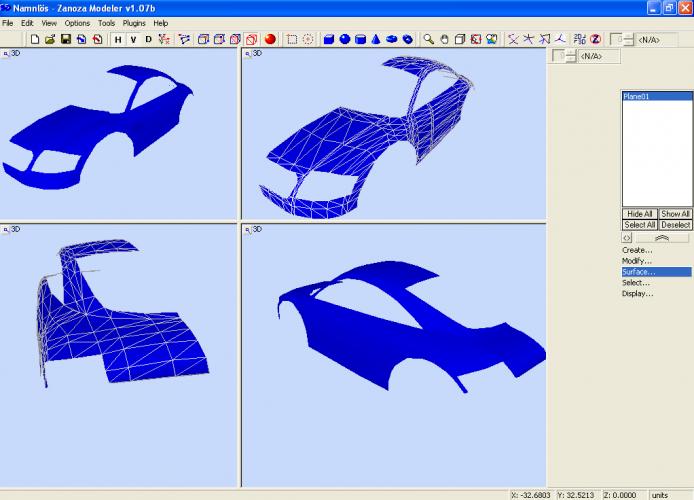The height and width of the screenshot is (500, 694).
Task: Click the Save floppy disk icon
Action: pyautogui.click(x=65, y=39)
